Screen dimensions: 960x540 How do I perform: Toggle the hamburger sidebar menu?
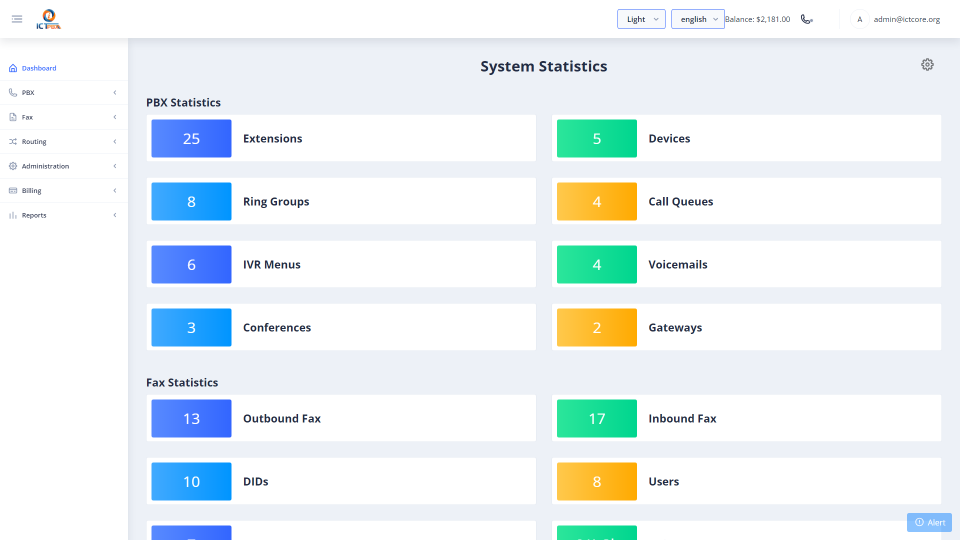click(17, 19)
